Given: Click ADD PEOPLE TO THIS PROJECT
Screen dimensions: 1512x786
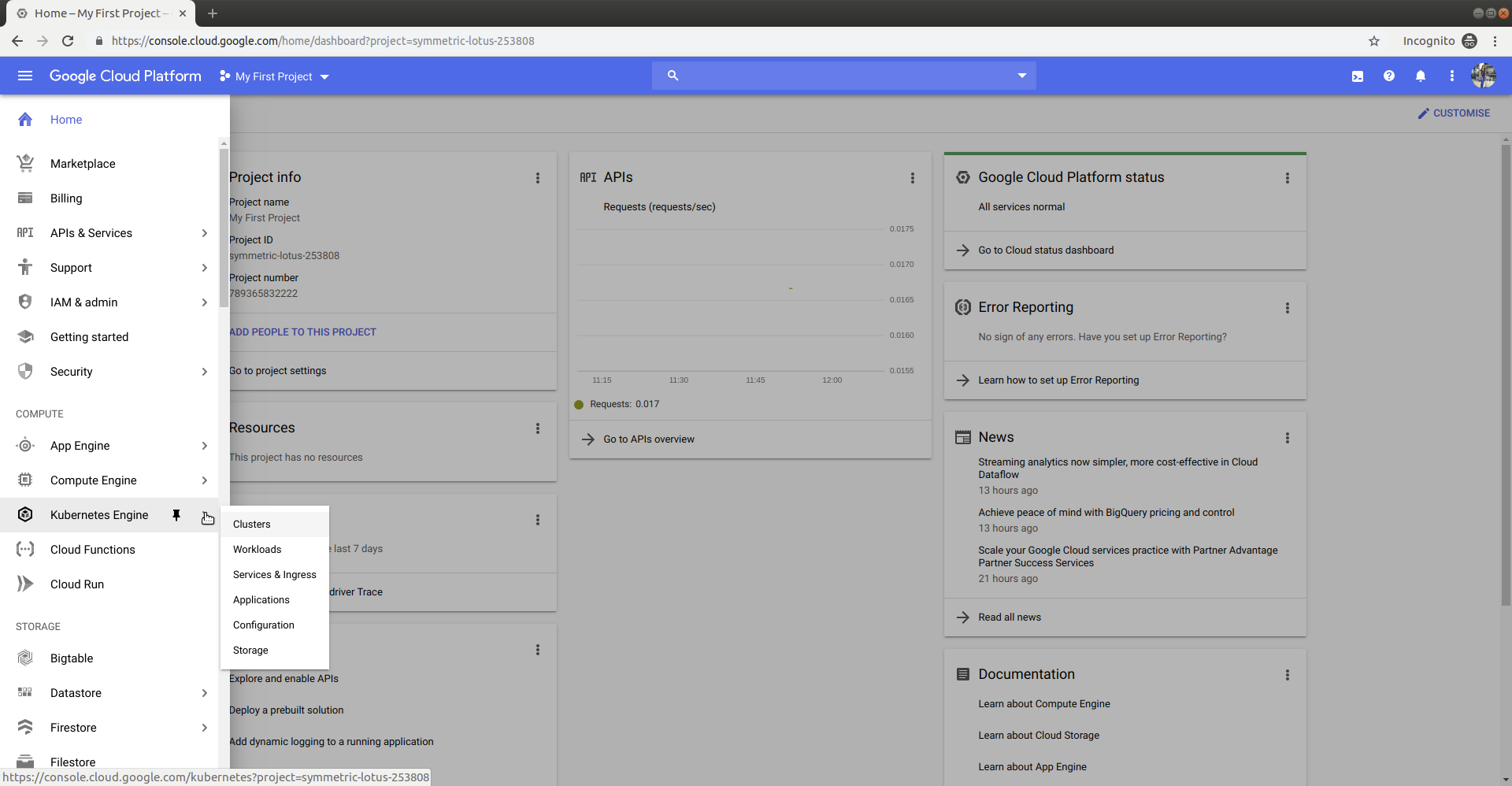Looking at the screenshot, I should (303, 332).
